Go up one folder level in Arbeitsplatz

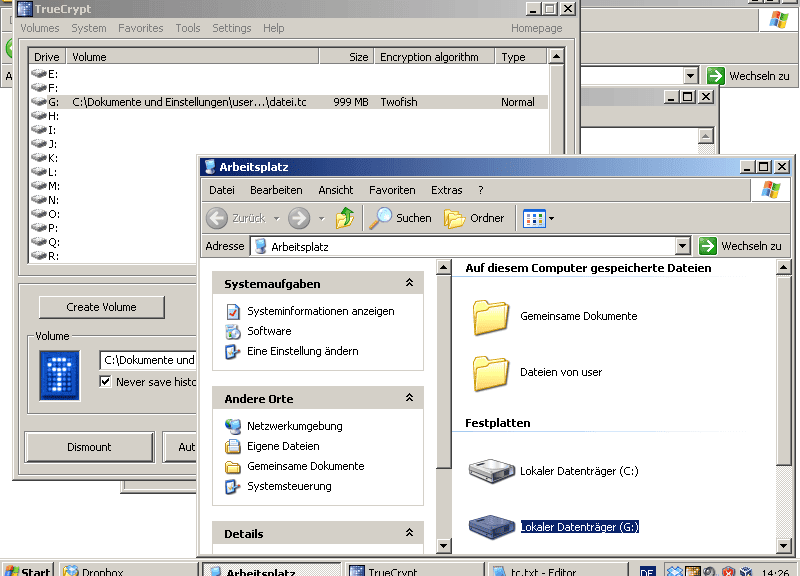(345, 218)
